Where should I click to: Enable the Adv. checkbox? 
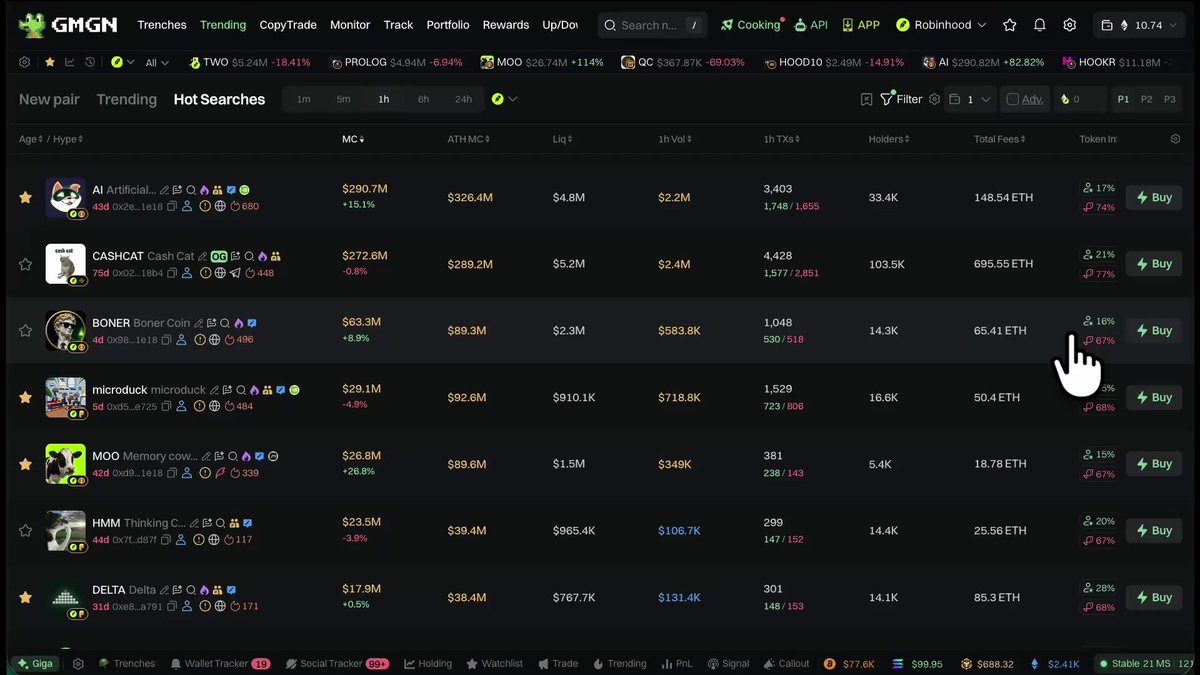1013,99
